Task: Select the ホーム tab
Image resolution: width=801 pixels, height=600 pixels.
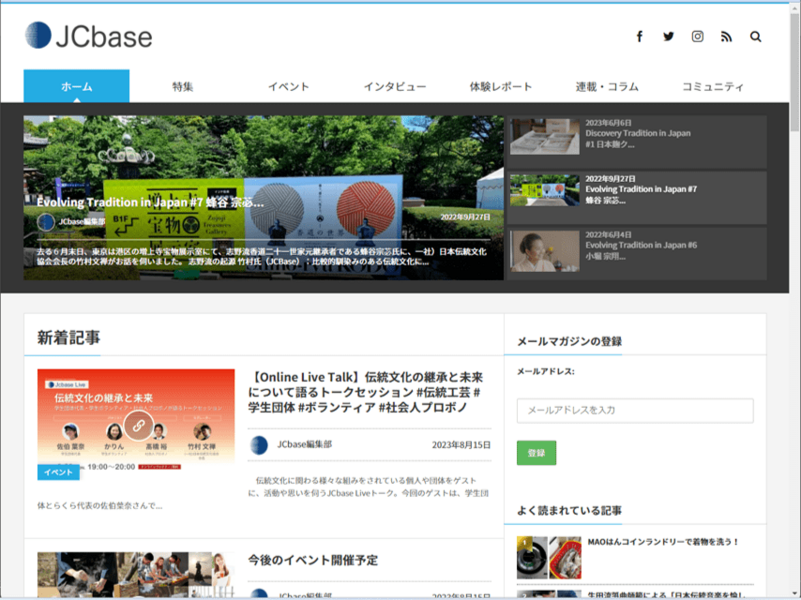Action: [x=76, y=87]
